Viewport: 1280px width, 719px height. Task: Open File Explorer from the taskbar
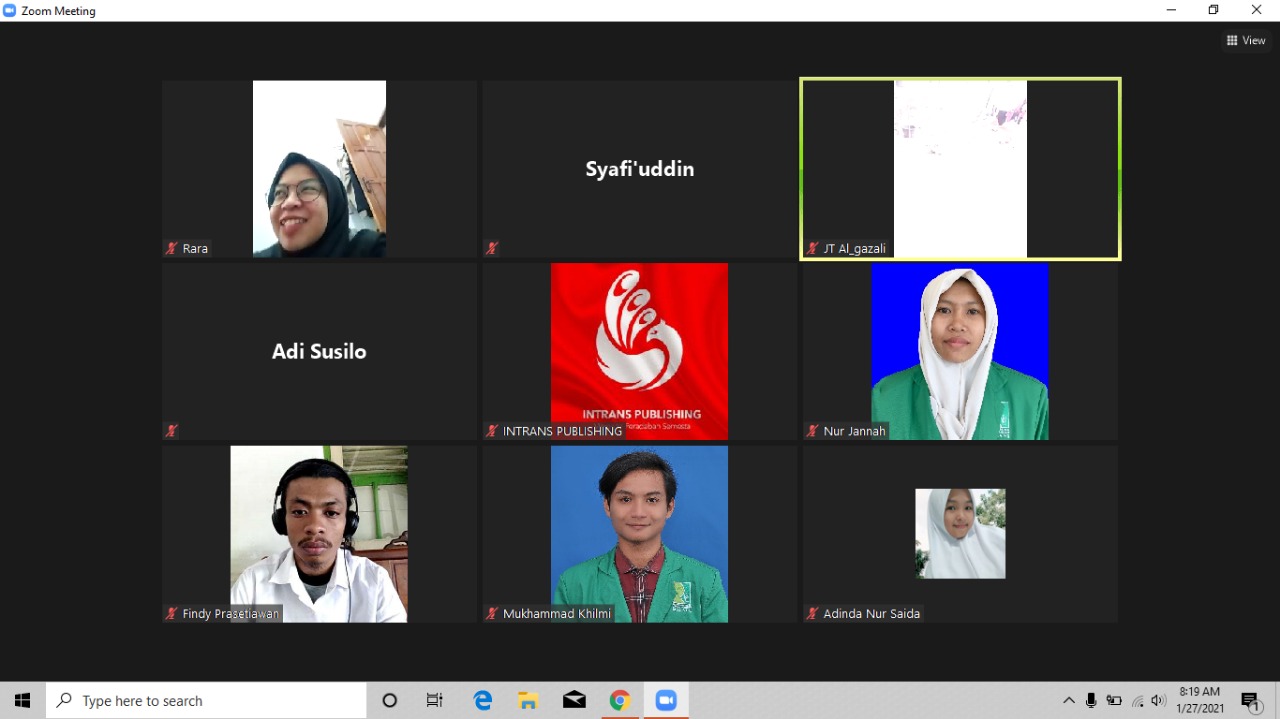point(528,701)
